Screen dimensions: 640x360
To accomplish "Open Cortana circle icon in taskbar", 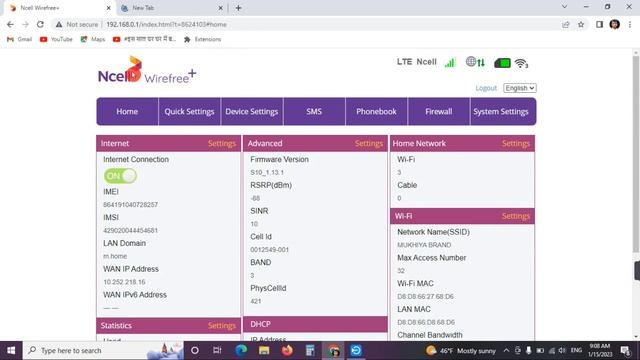I will pos(195,351).
